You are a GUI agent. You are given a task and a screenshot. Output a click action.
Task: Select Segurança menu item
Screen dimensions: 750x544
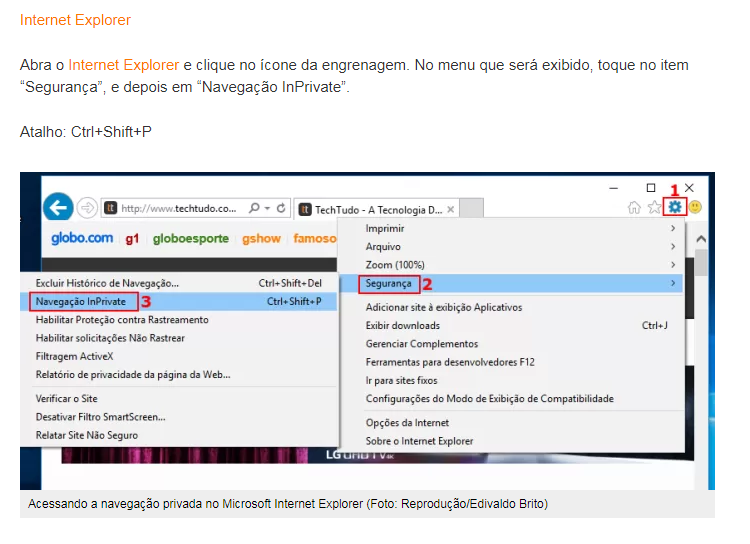pyautogui.click(x=511, y=283)
